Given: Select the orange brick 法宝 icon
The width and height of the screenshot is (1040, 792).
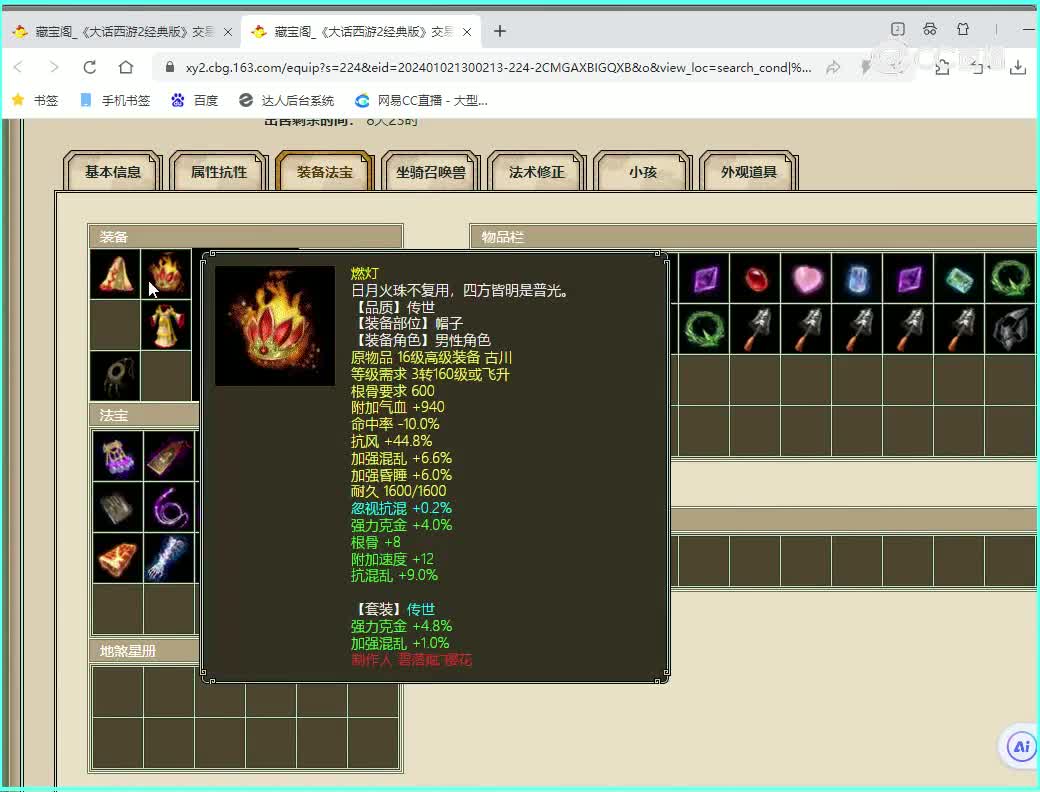Looking at the screenshot, I should point(118,558).
